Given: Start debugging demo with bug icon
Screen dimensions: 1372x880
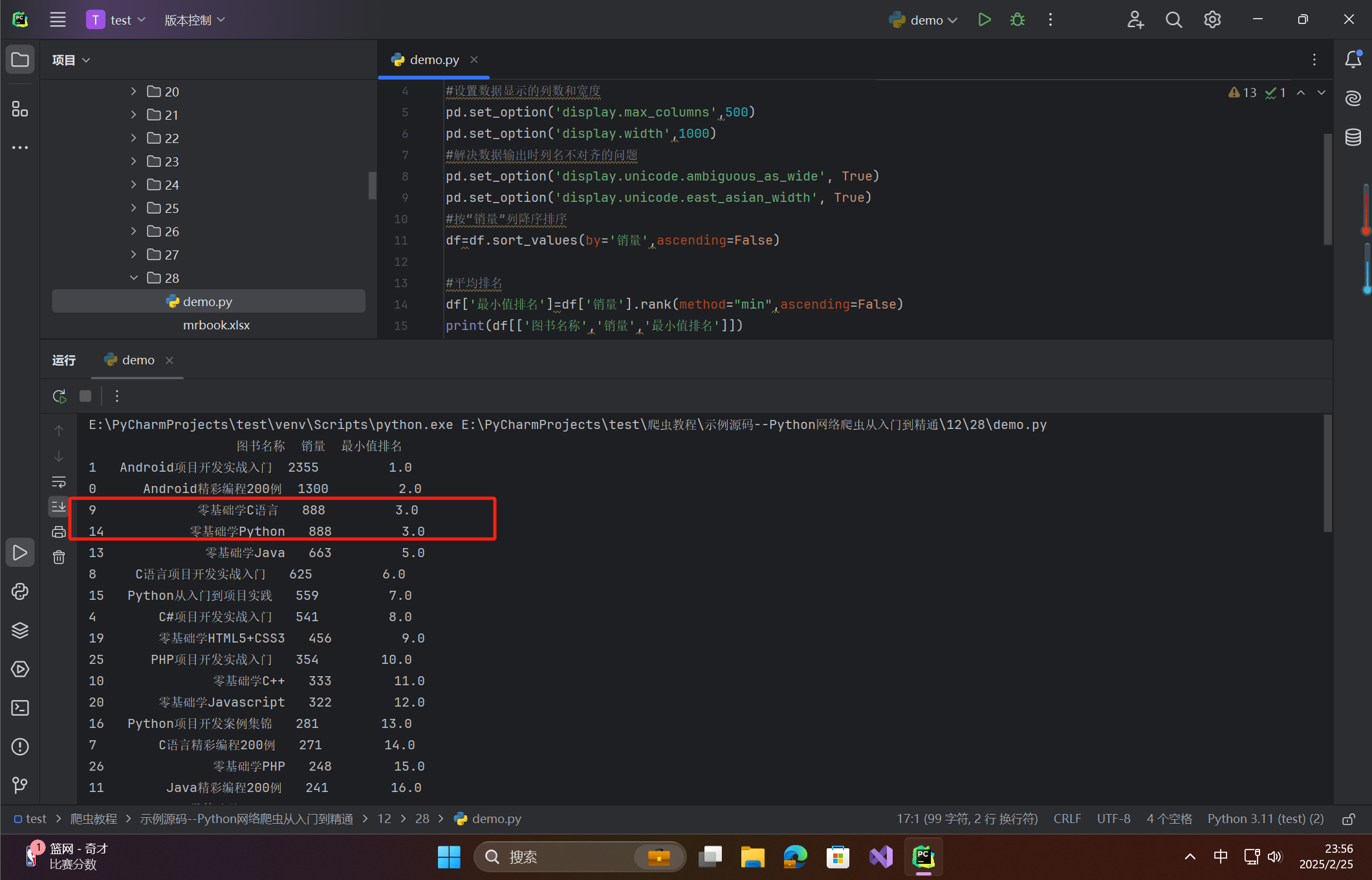Looking at the screenshot, I should click(1018, 20).
